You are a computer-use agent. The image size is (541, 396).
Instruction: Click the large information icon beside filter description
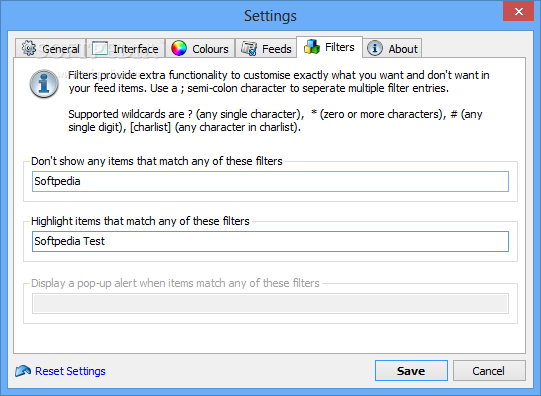(x=44, y=84)
